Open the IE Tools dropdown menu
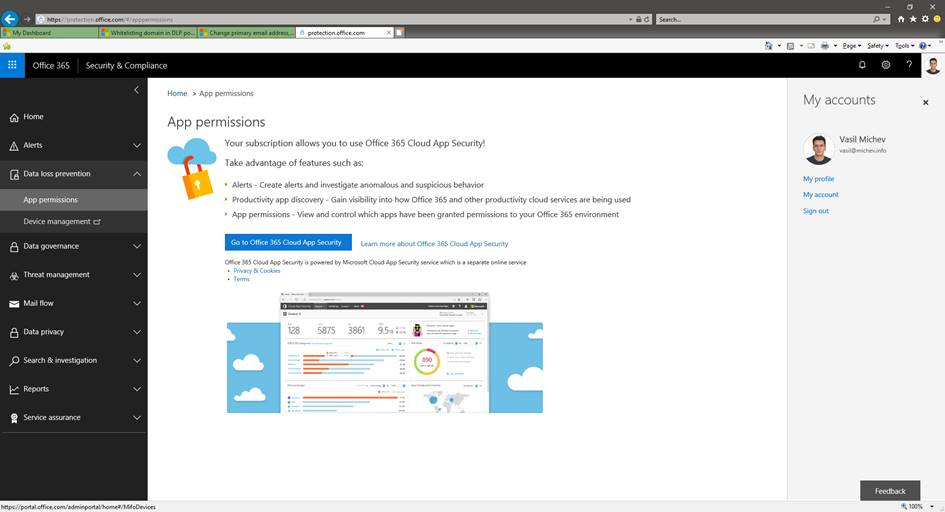This screenshot has height=512, width=945. pyautogui.click(x=904, y=46)
